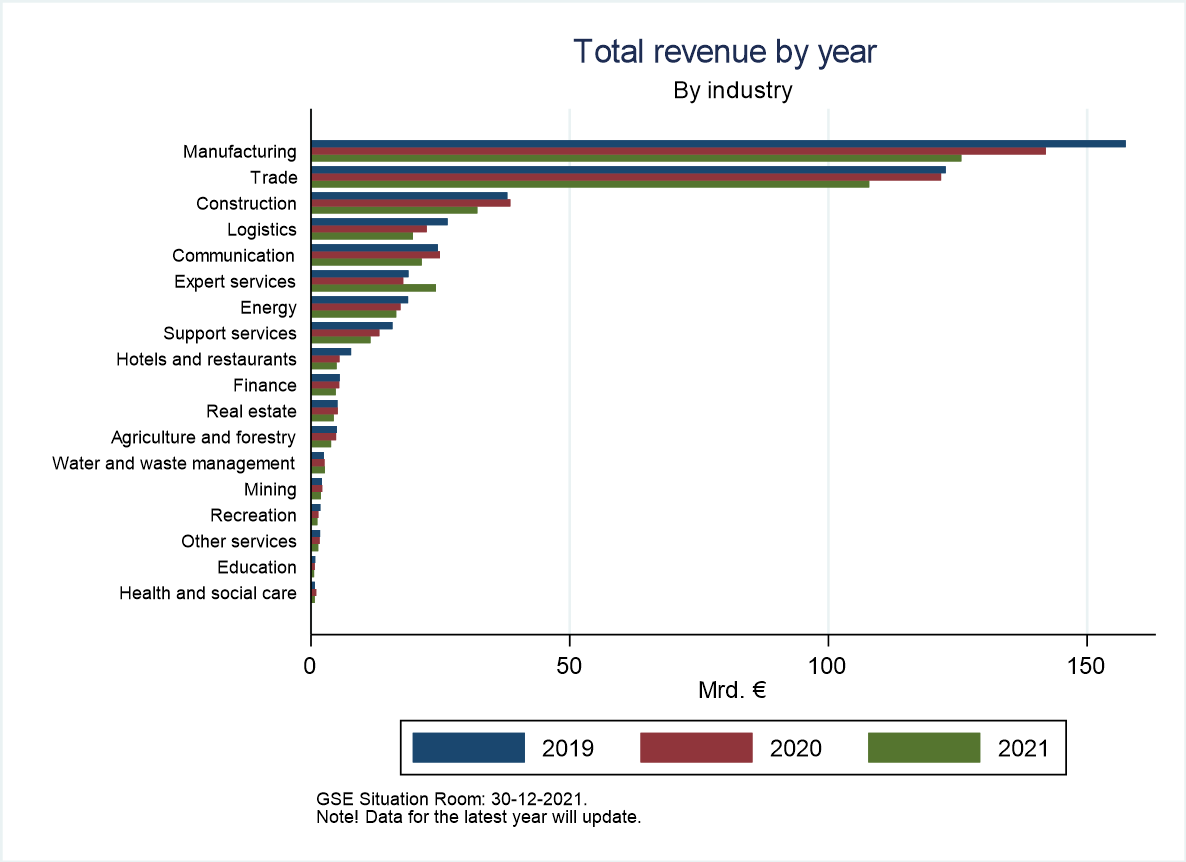Click the GSE Situation Room date note
Screen dimensions: 1186x862
pos(450,800)
